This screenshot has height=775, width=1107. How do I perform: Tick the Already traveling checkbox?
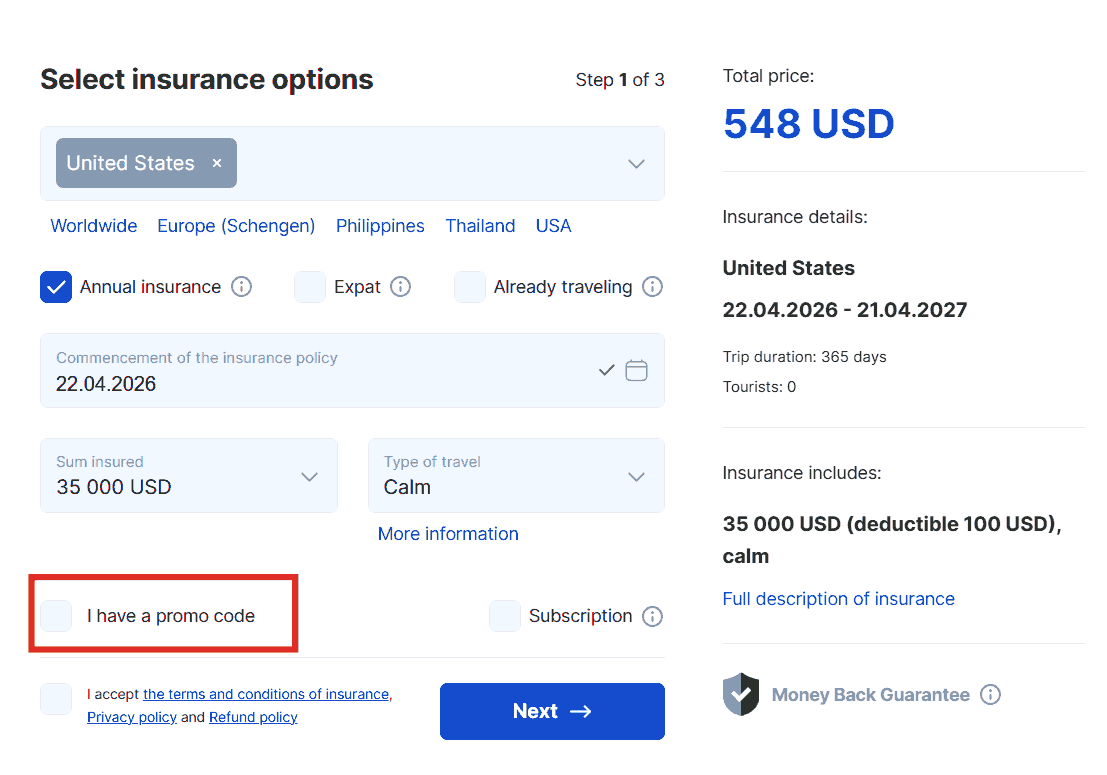pyautogui.click(x=470, y=287)
